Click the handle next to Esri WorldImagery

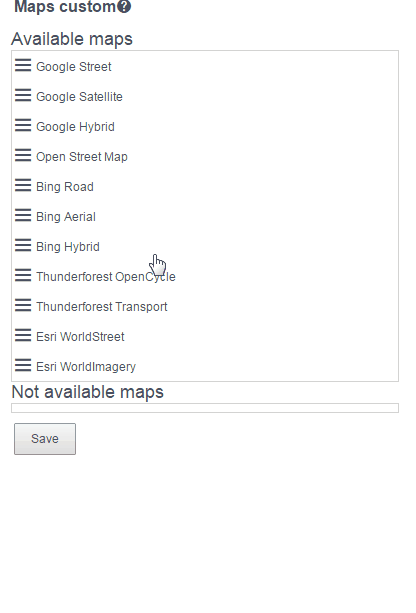pos(23,365)
